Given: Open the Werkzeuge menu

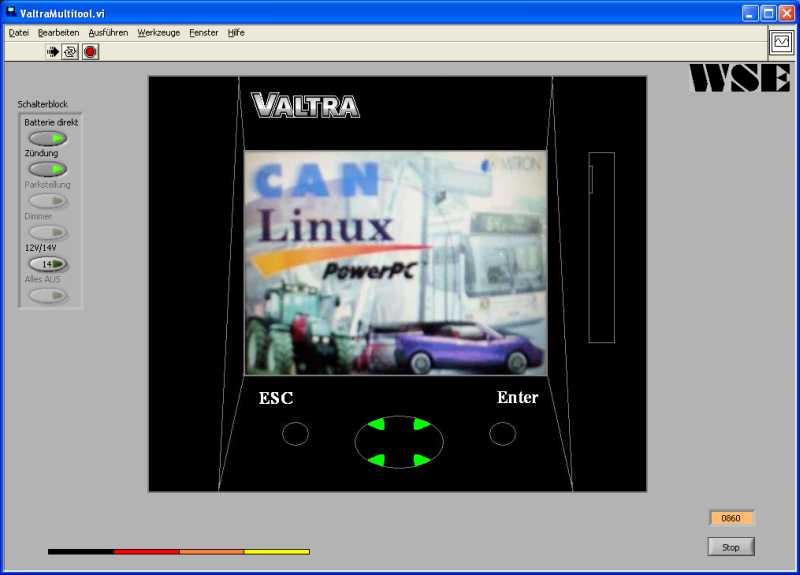Looking at the screenshot, I should click(x=159, y=33).
